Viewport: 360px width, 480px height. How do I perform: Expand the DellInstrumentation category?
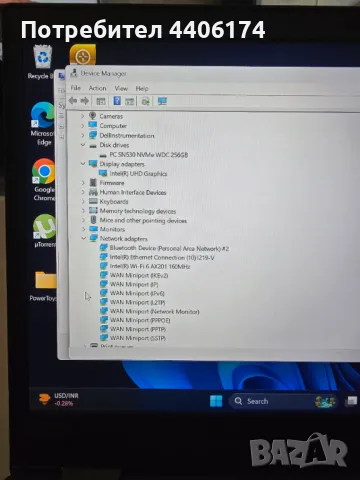click(x=83, y=135)
